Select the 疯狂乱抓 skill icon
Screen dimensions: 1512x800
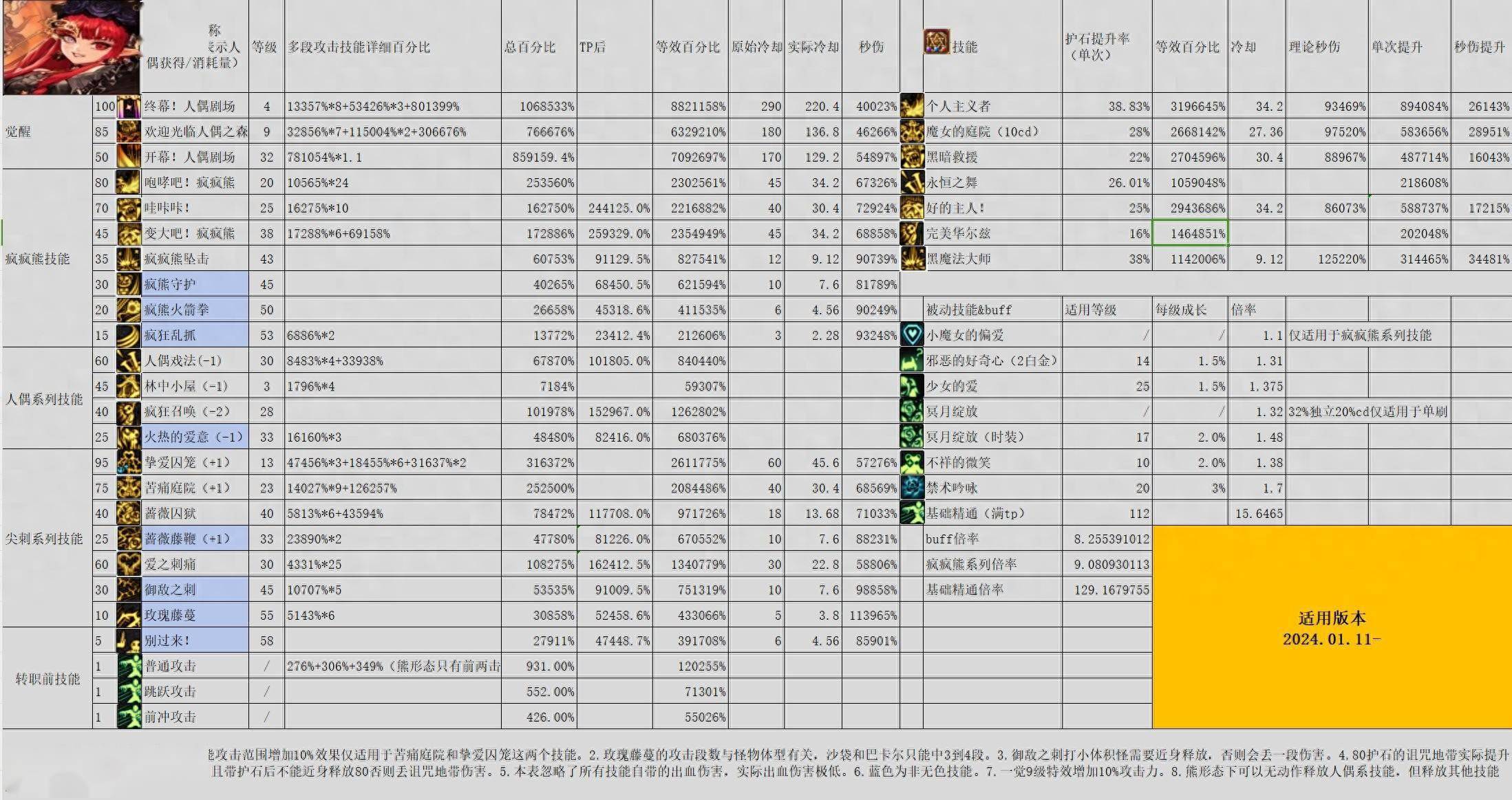[x=129, y=335]
